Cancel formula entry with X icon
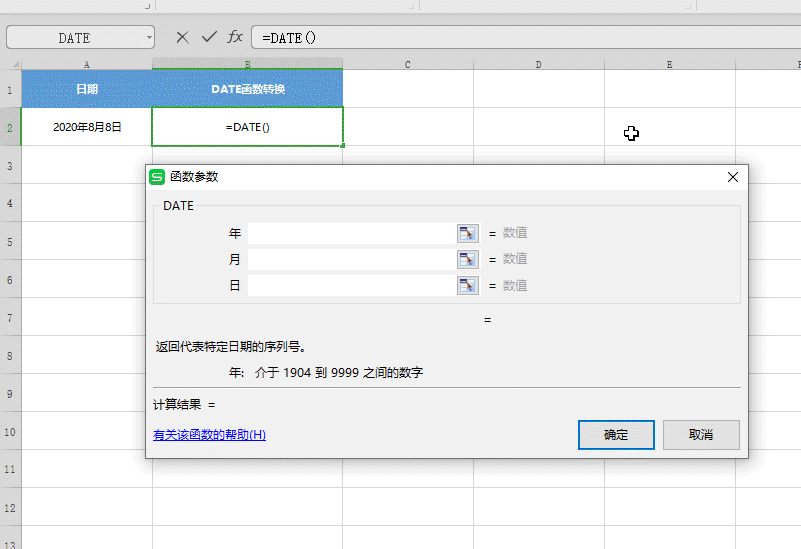The width and height of the screenshot is (801, 549). (x=182, y=37)
